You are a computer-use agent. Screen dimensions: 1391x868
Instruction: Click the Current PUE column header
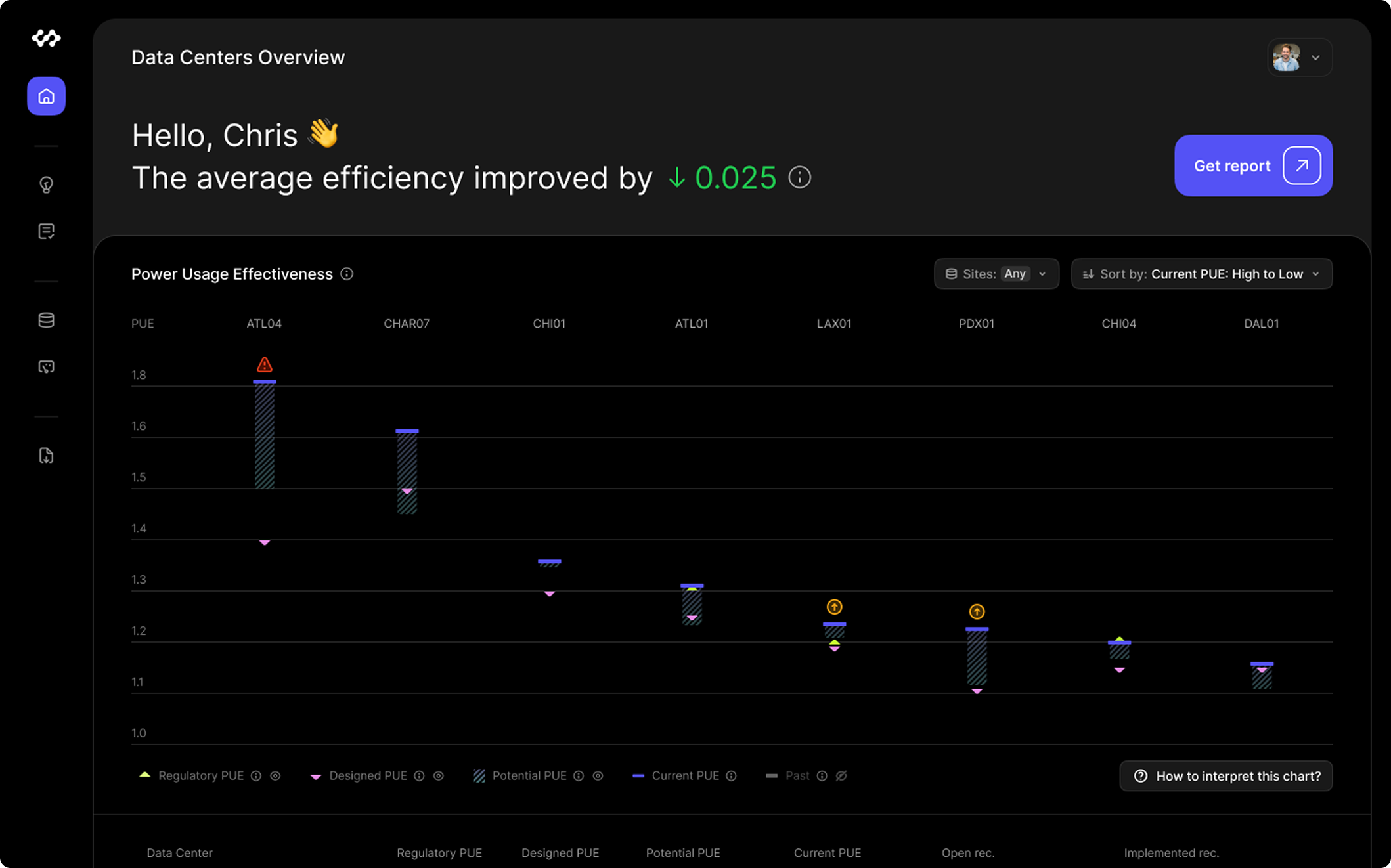point(827,852)
